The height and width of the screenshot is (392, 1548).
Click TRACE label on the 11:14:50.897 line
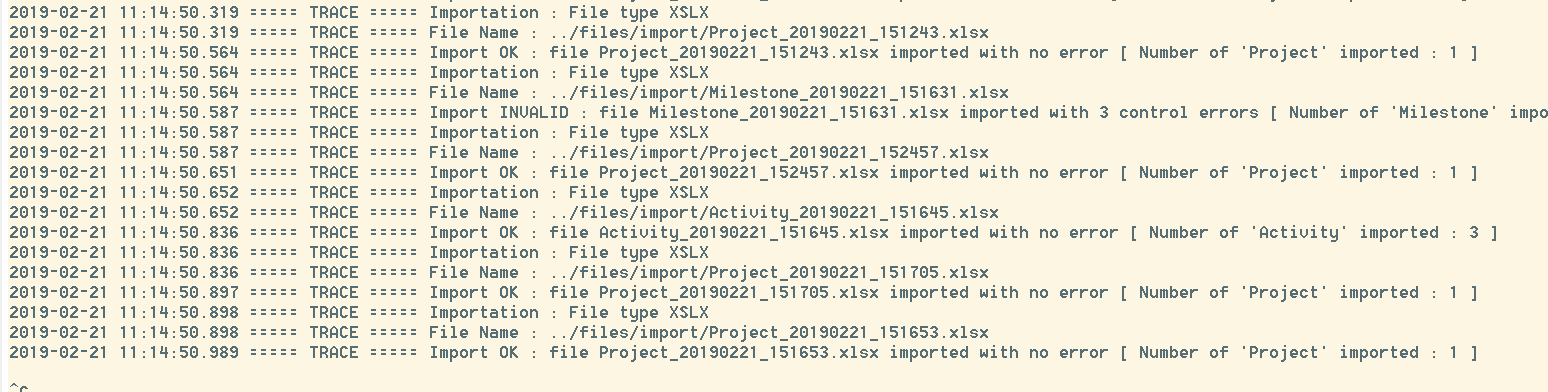334,292
